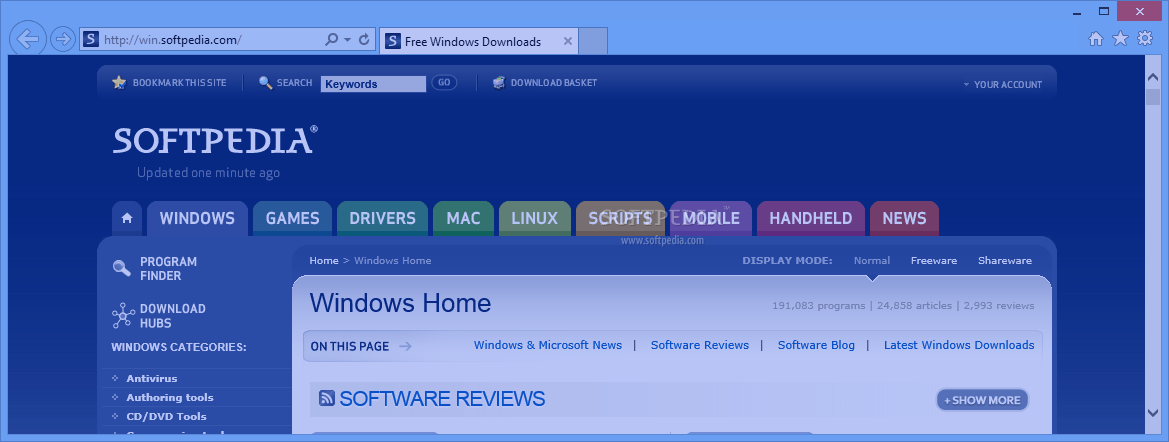Click the Softpedia logo
The width and height of the screenshot is (1169, 442).
[215, 140]
